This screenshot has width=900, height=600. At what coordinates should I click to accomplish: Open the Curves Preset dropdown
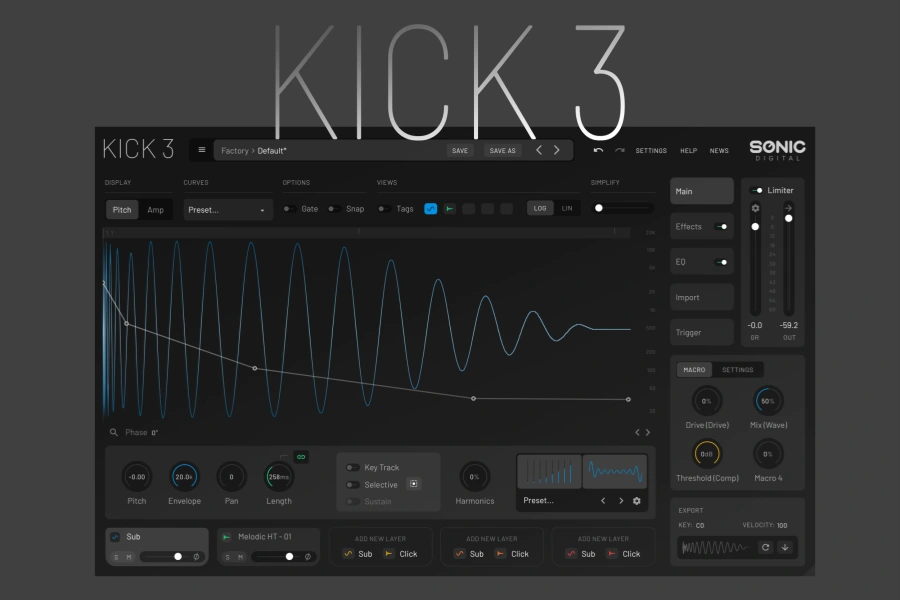click(x=227, y=210)
